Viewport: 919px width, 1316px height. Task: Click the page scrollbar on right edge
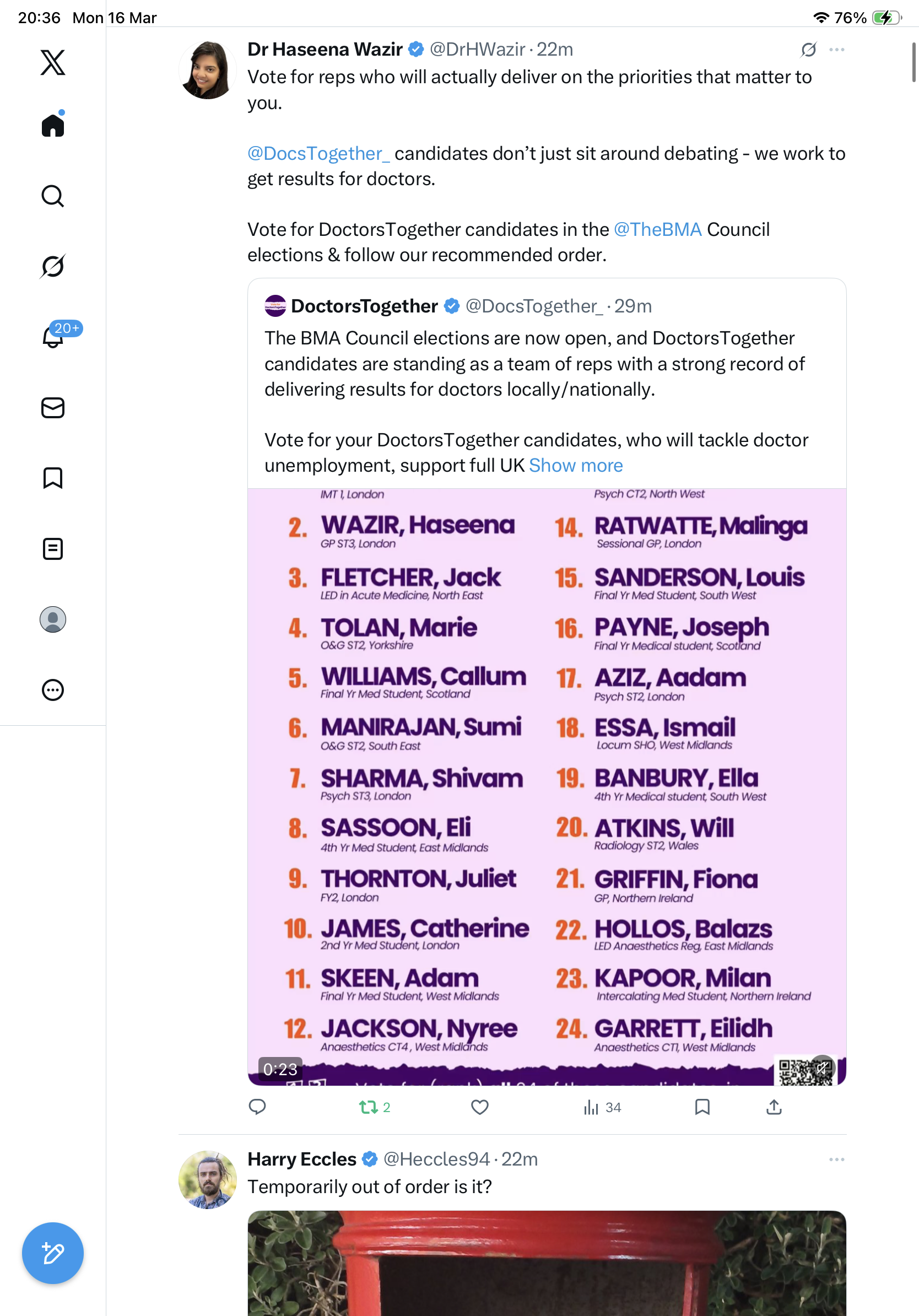(x=914, y=62)
